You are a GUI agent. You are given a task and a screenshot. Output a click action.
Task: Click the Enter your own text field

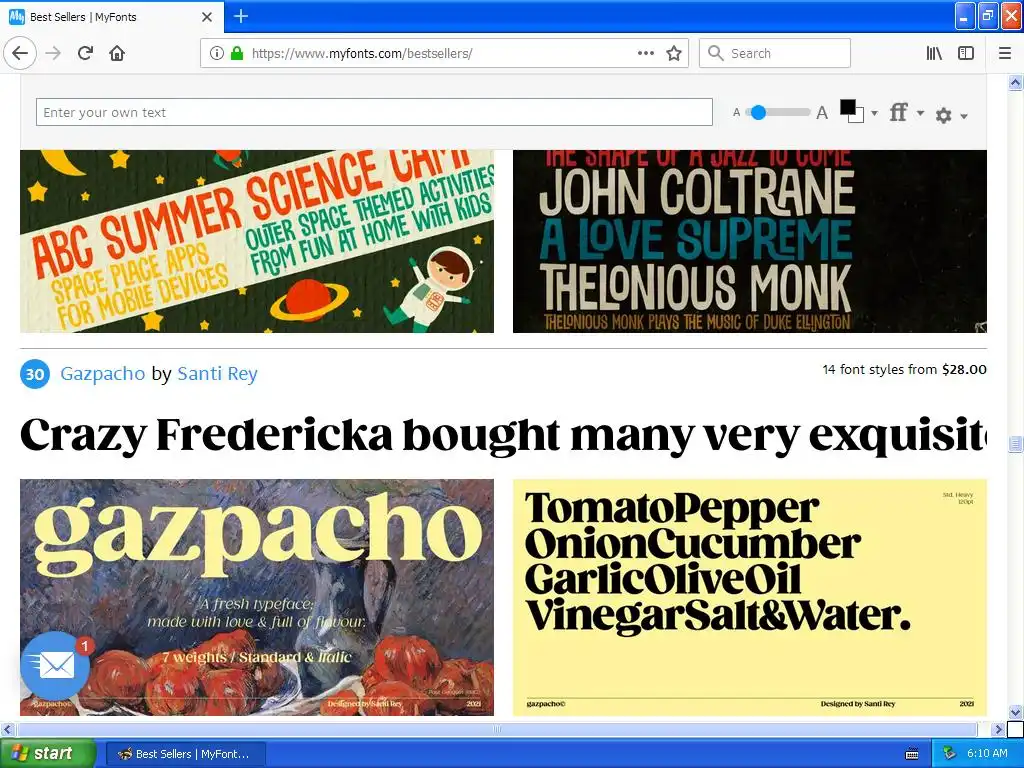374,112
